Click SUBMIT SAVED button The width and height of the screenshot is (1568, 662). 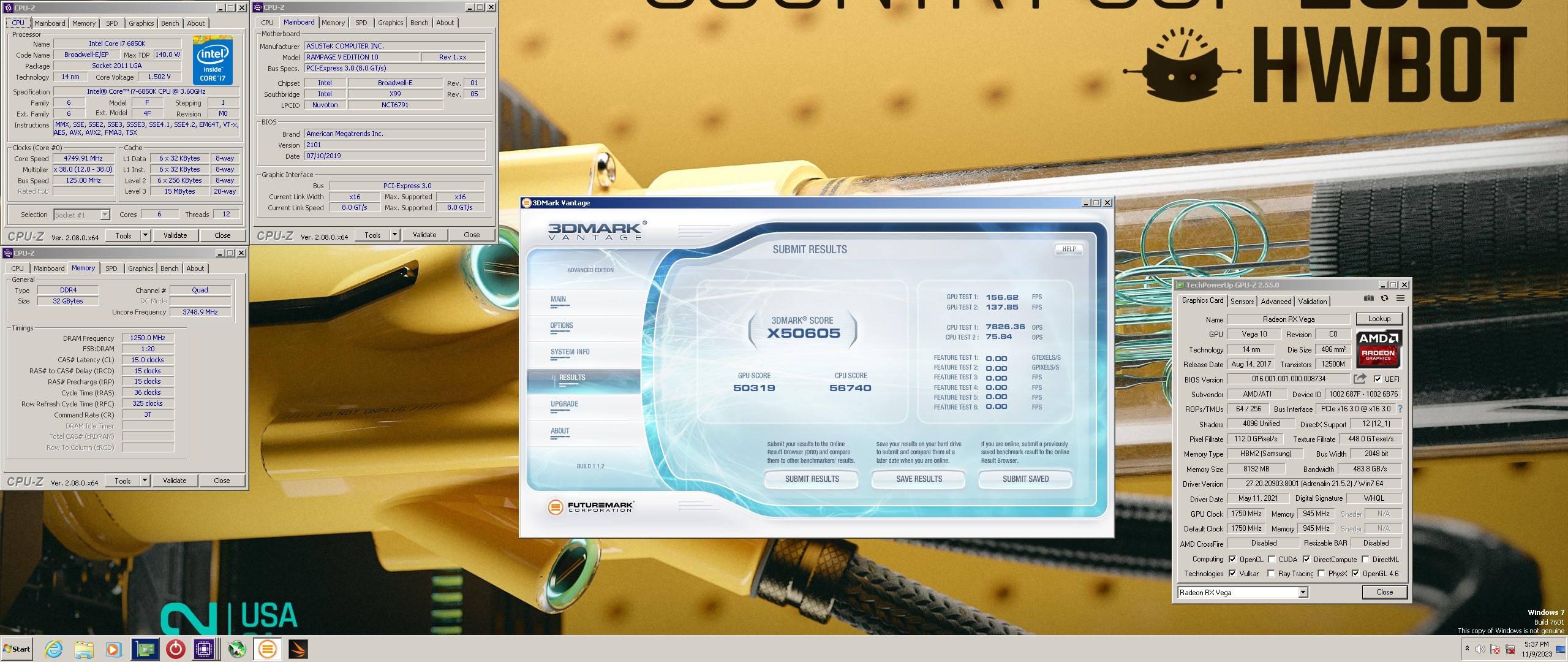pos(1025,479)
